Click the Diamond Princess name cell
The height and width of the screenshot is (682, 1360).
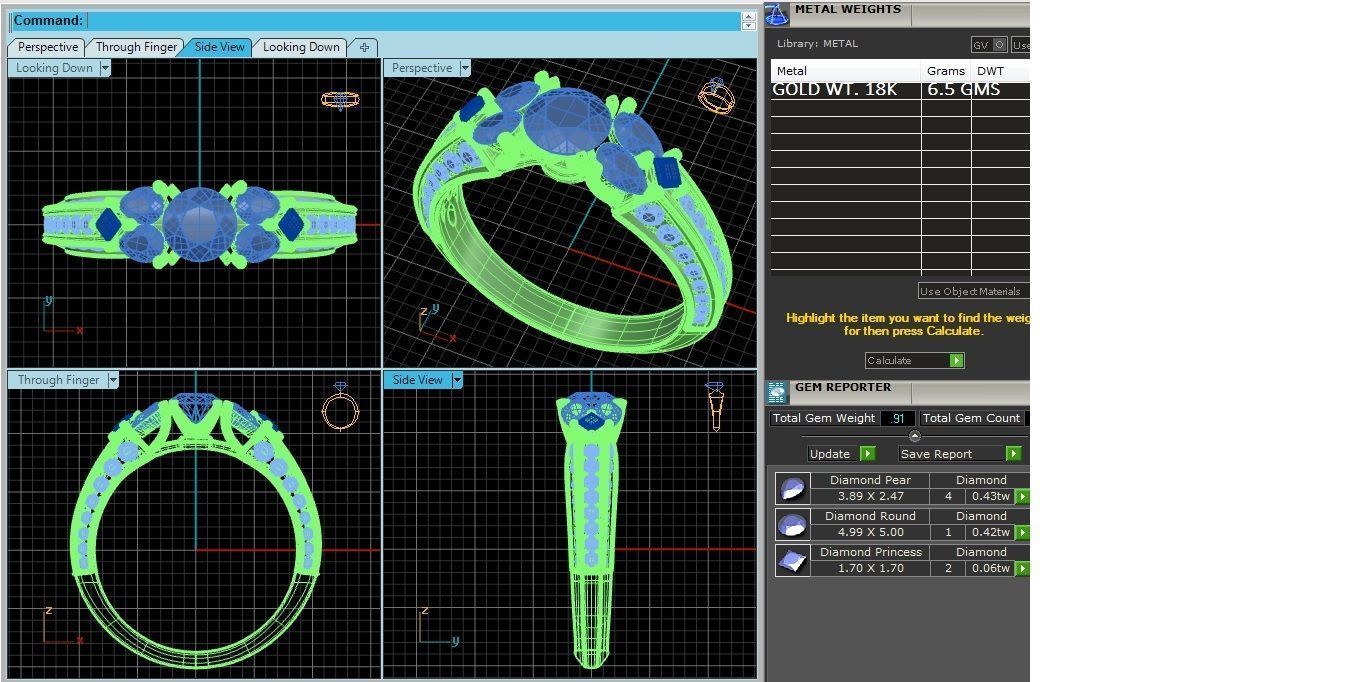pos(870,552)
